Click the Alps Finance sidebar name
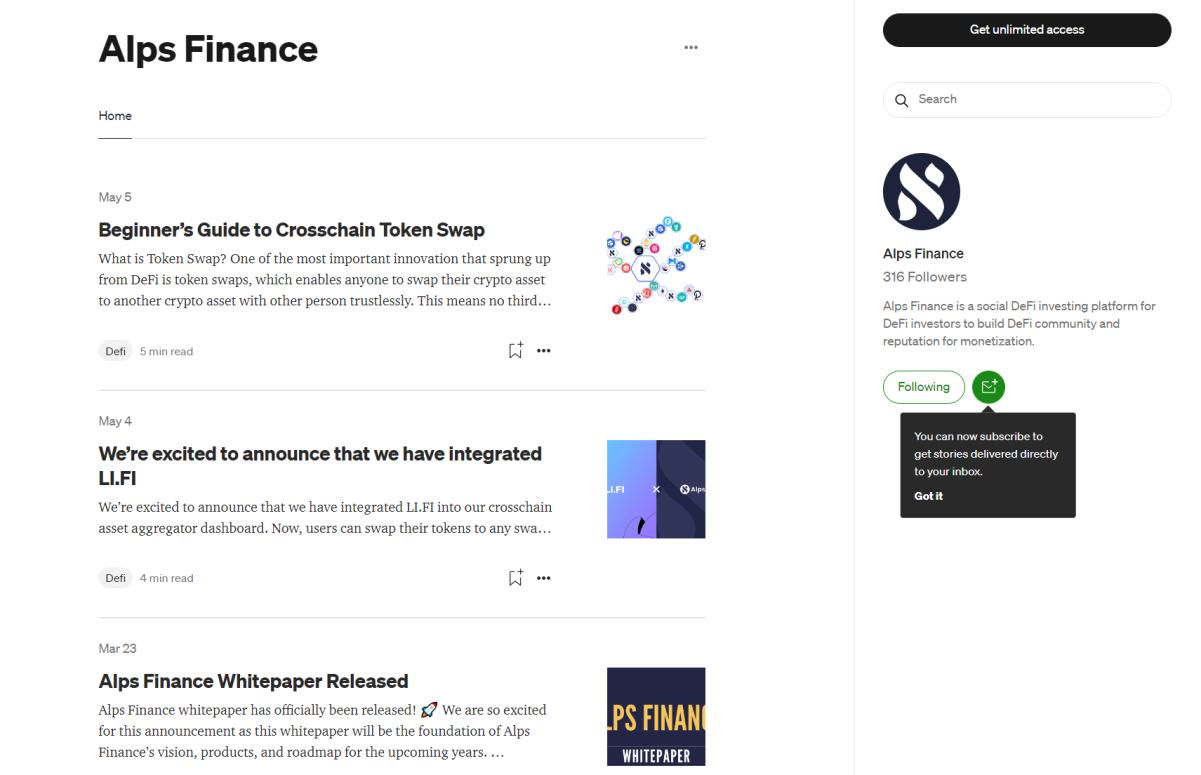The image size is (1201, 775). [923, 254]
